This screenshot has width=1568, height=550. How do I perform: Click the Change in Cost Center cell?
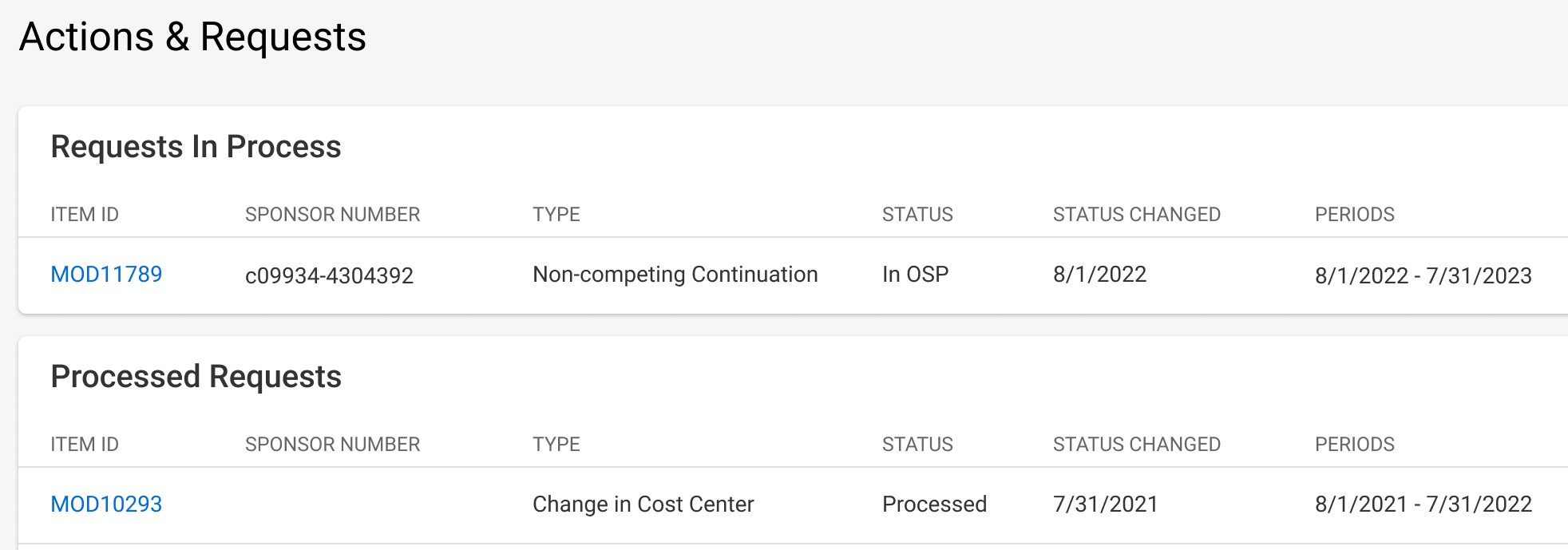(x=643, y=504)
